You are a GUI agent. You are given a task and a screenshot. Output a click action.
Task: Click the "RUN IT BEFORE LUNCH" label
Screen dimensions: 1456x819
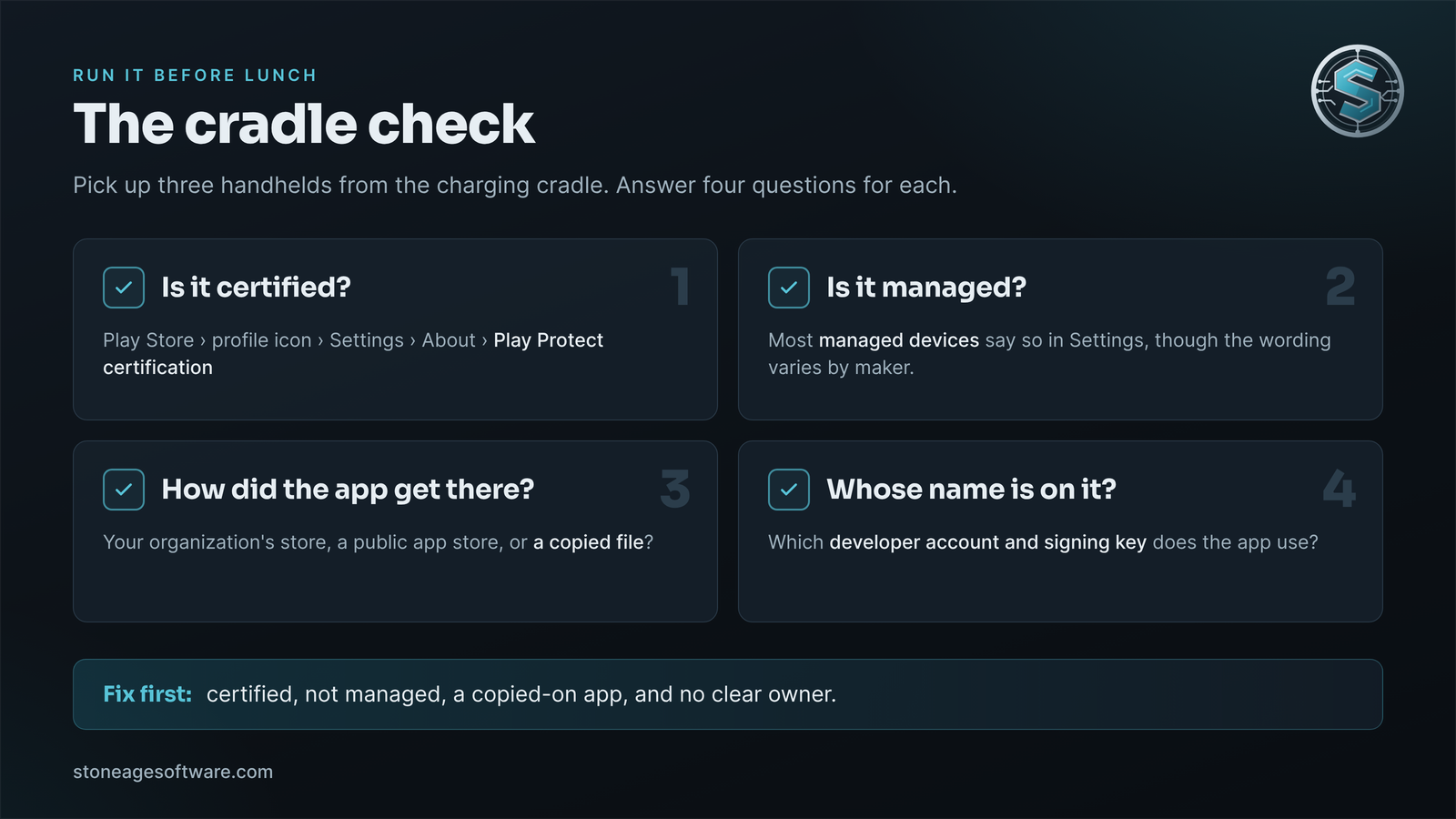[195, 76]
